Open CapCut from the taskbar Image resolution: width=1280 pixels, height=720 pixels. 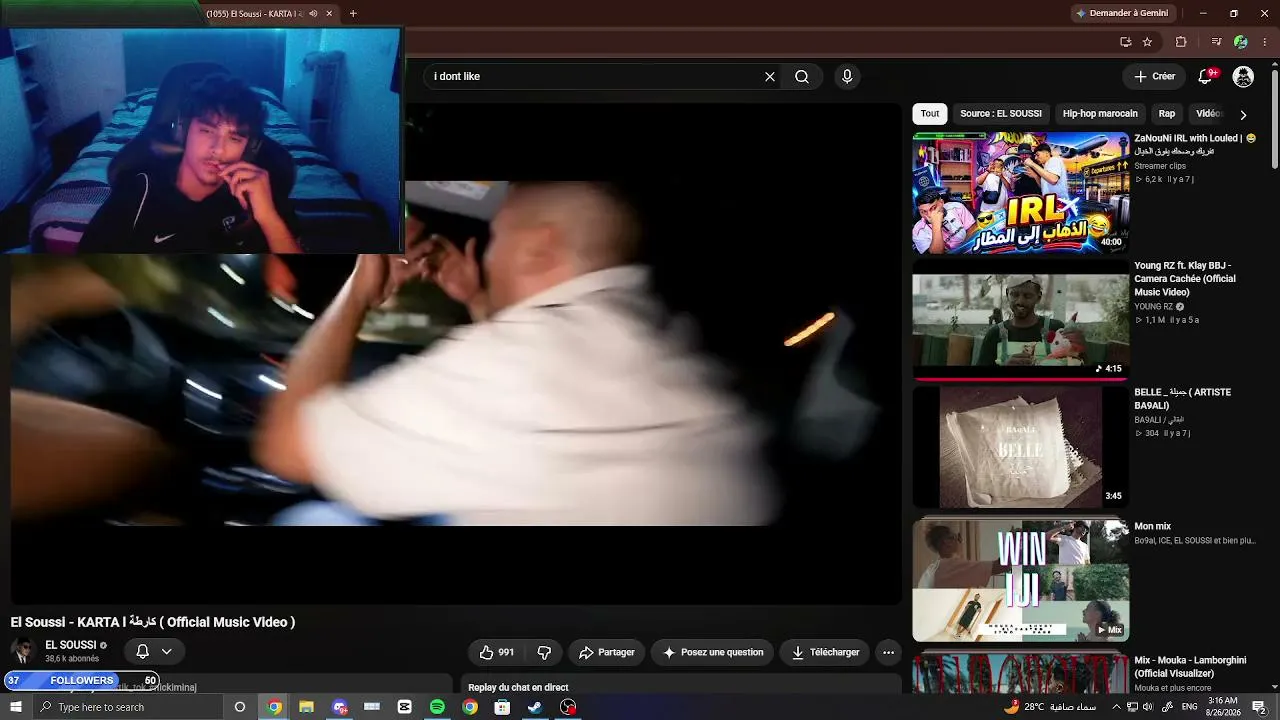pyautogui.click(x=405, y=707)
